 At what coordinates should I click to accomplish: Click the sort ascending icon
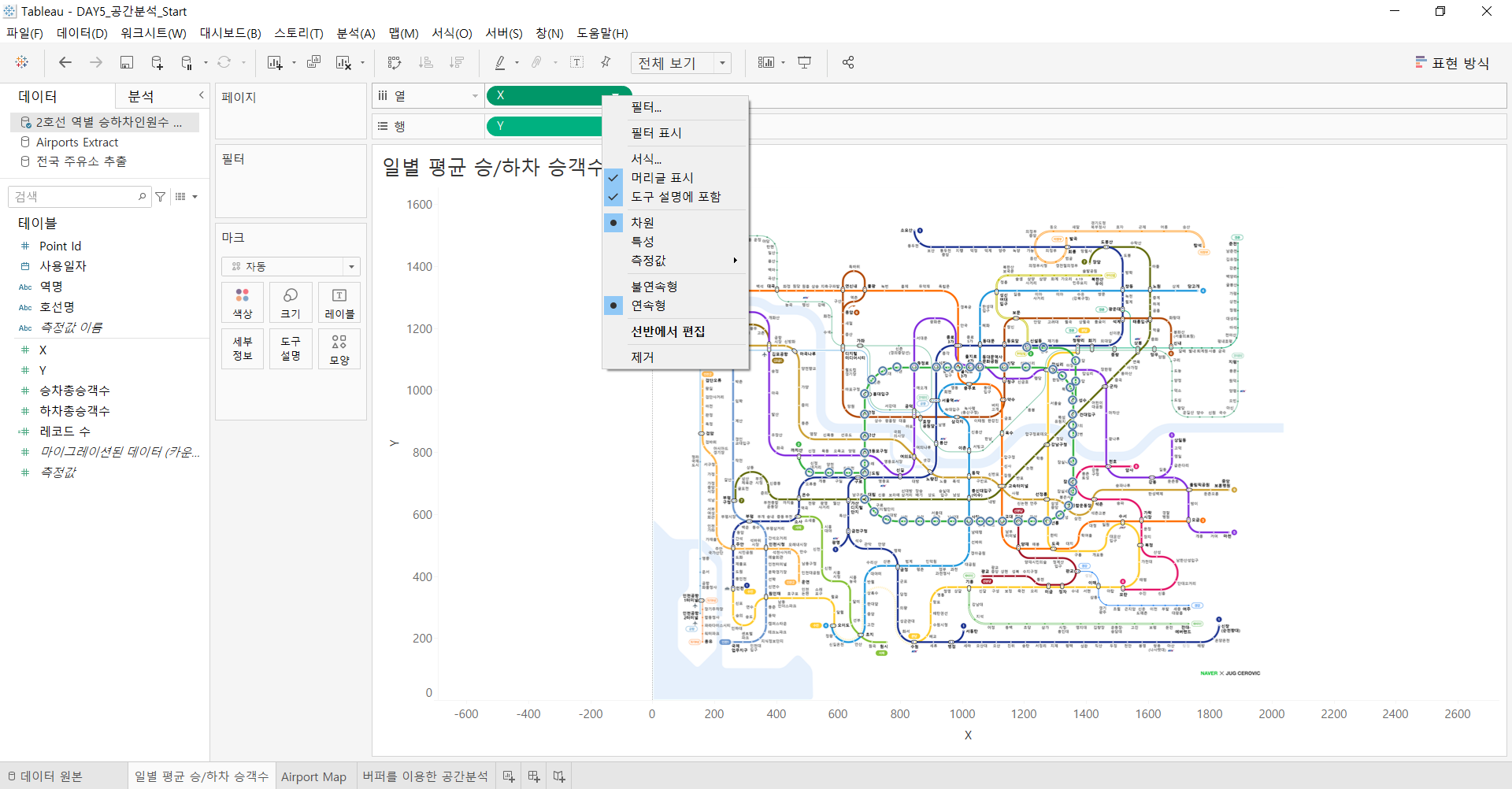point(425,62)
